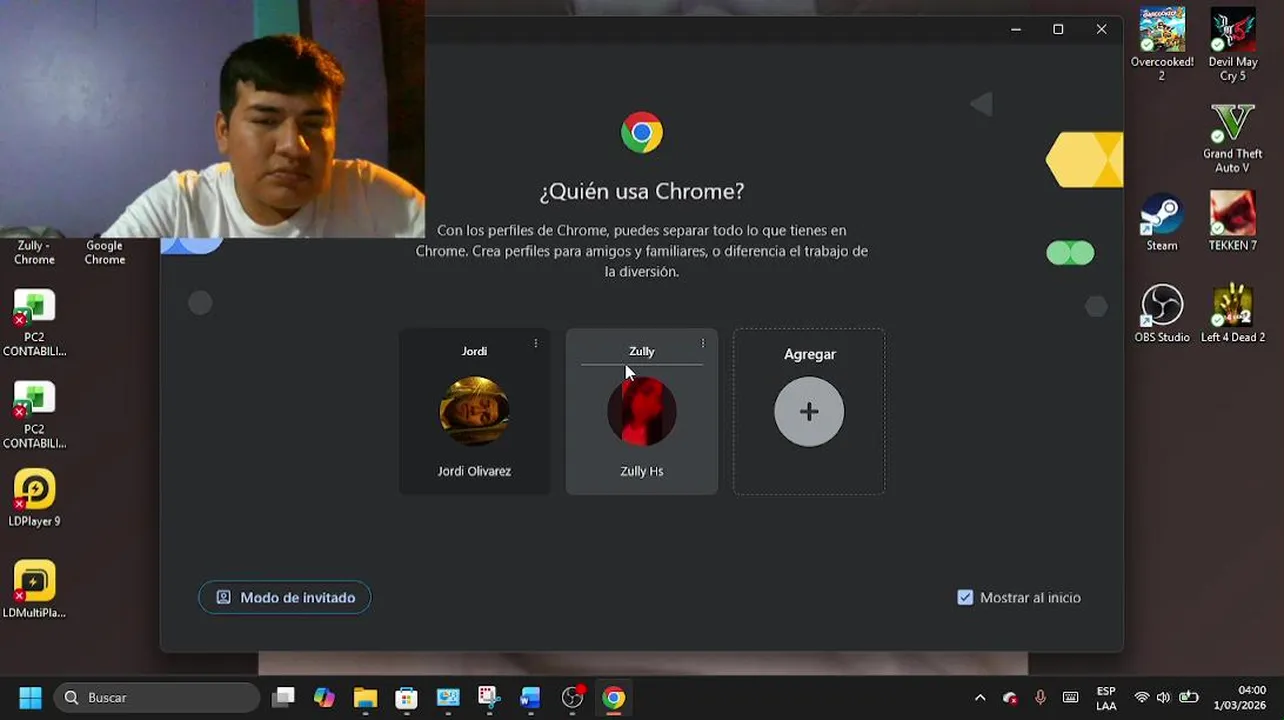This screenshot has height=720, width=1284.
Task: Open the taskbar icon between Store and Snipping Tool
Action: click(x=447, y=697)
